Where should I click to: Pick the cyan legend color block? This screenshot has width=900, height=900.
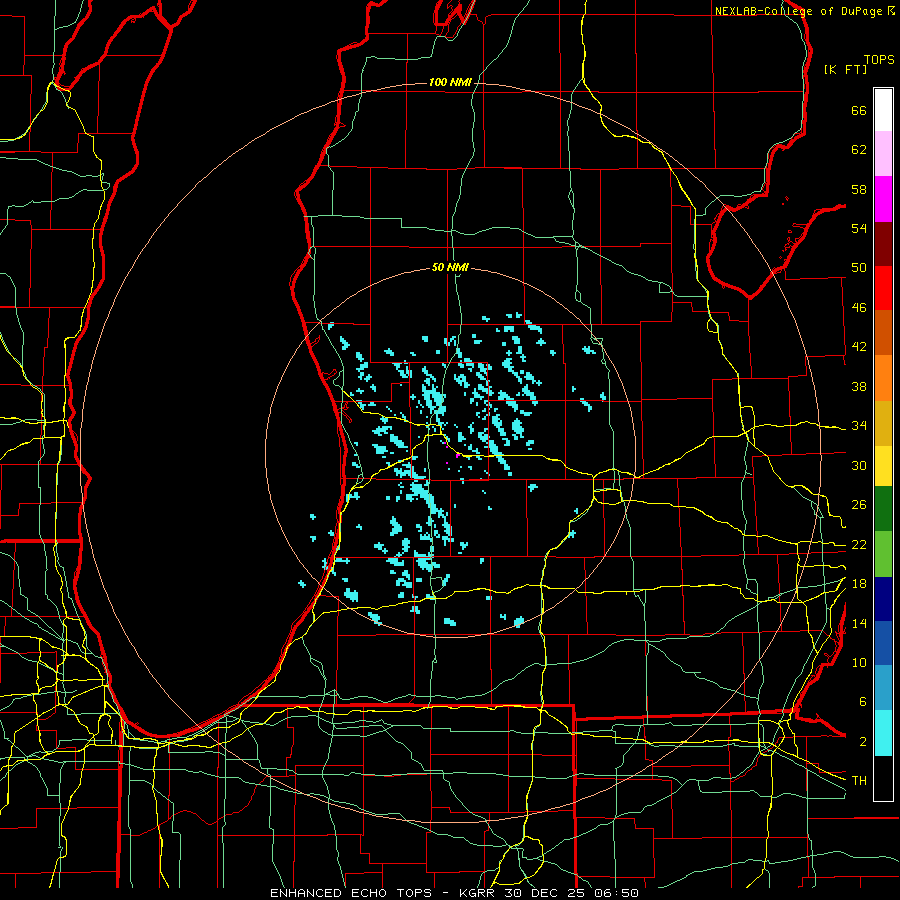[x=883, y=733]
